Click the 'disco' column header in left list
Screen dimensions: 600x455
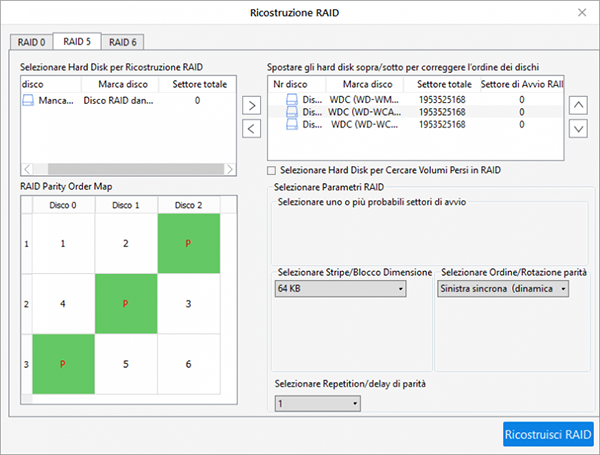pyautogui.click(x=51, y=84)
